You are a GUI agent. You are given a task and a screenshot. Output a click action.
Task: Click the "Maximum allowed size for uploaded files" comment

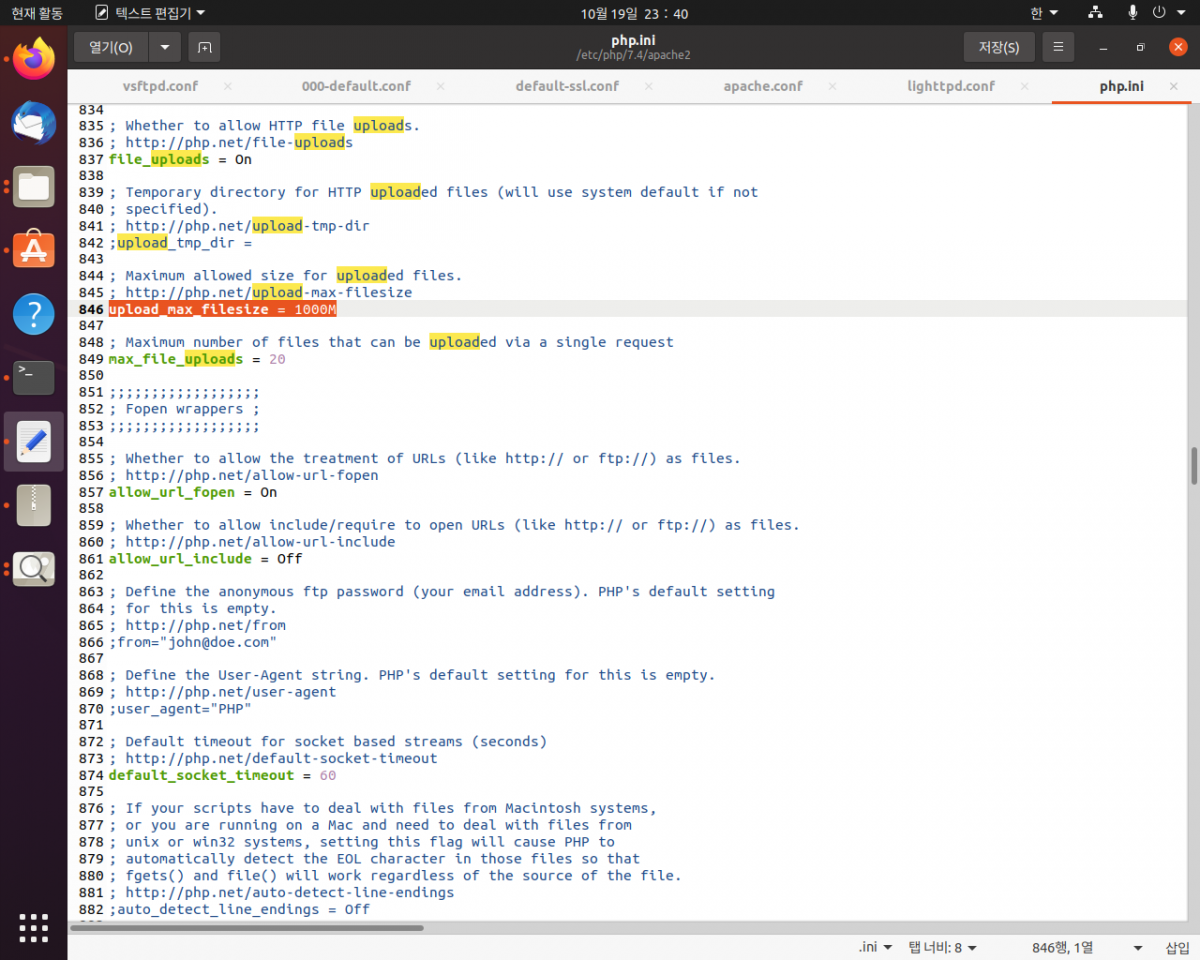pyautogui.click(x=285, y=275)
